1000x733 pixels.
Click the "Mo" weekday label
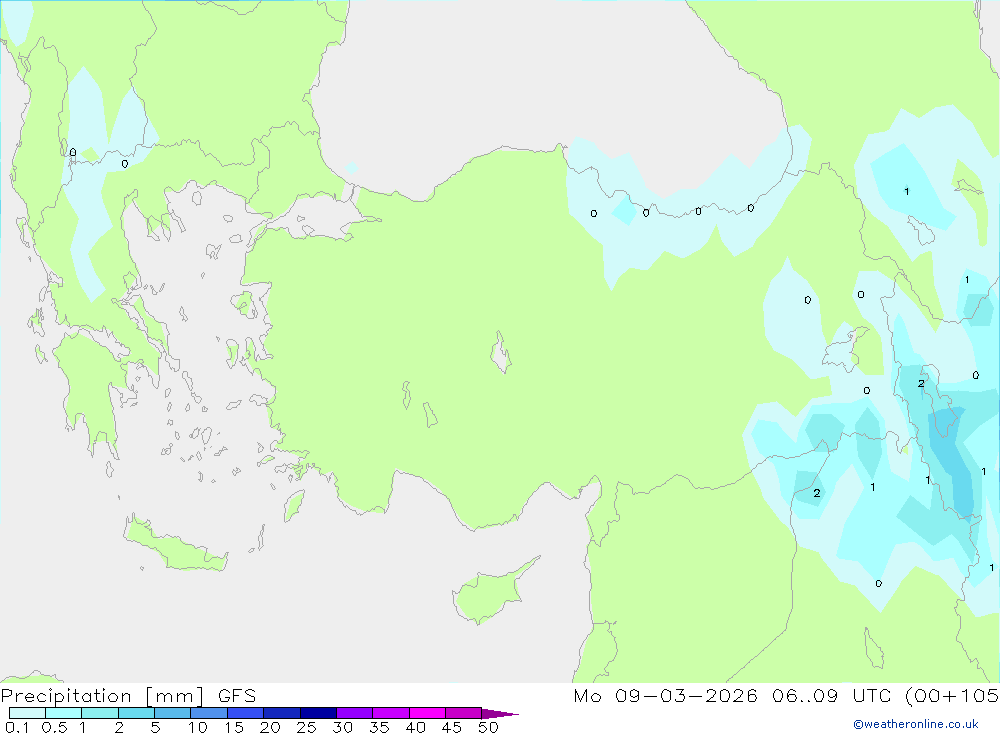click(587, 695)
